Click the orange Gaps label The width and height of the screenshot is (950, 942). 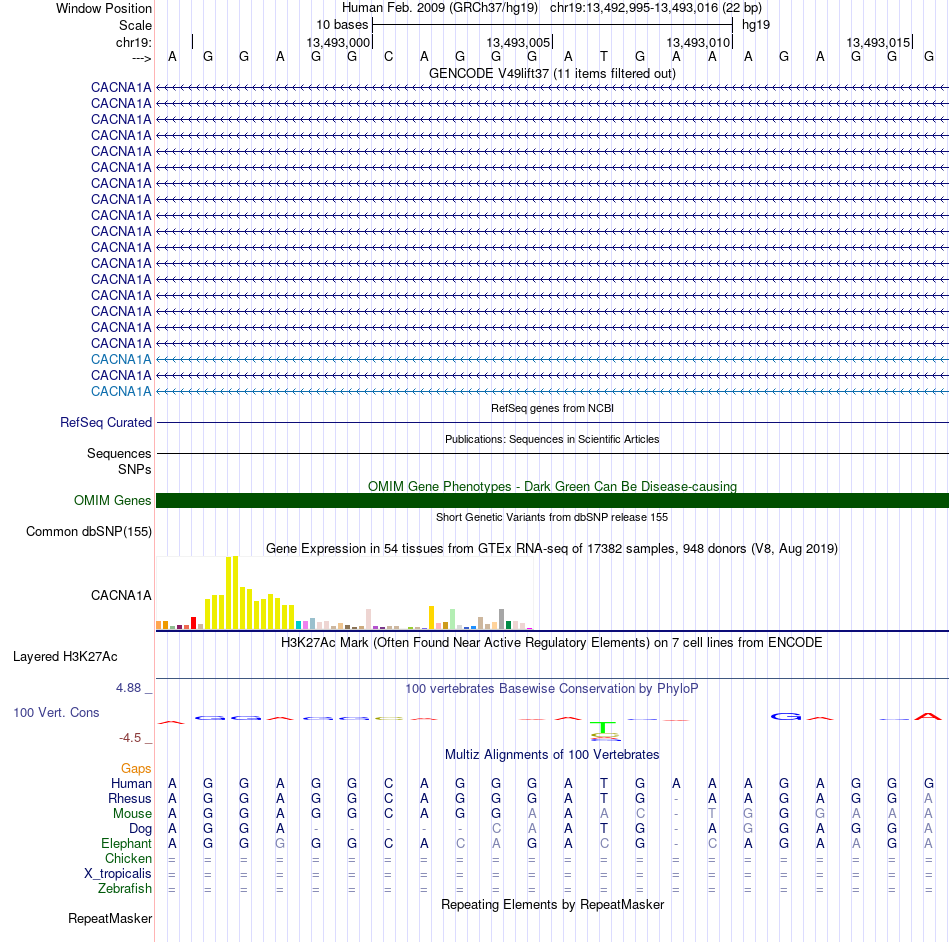coord(136,769)
